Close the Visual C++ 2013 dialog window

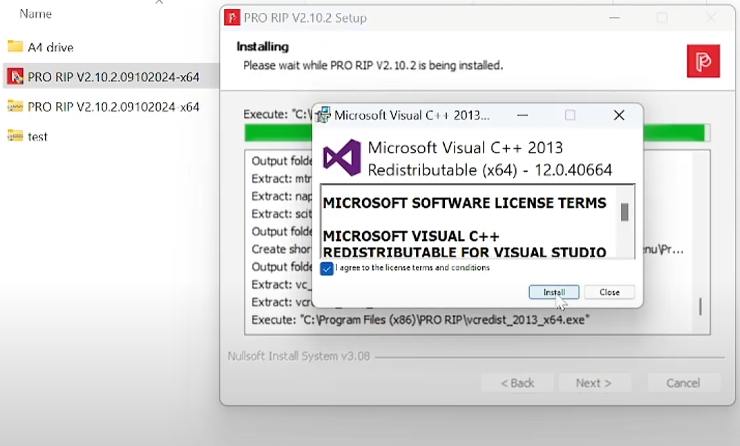coord(619,115)
